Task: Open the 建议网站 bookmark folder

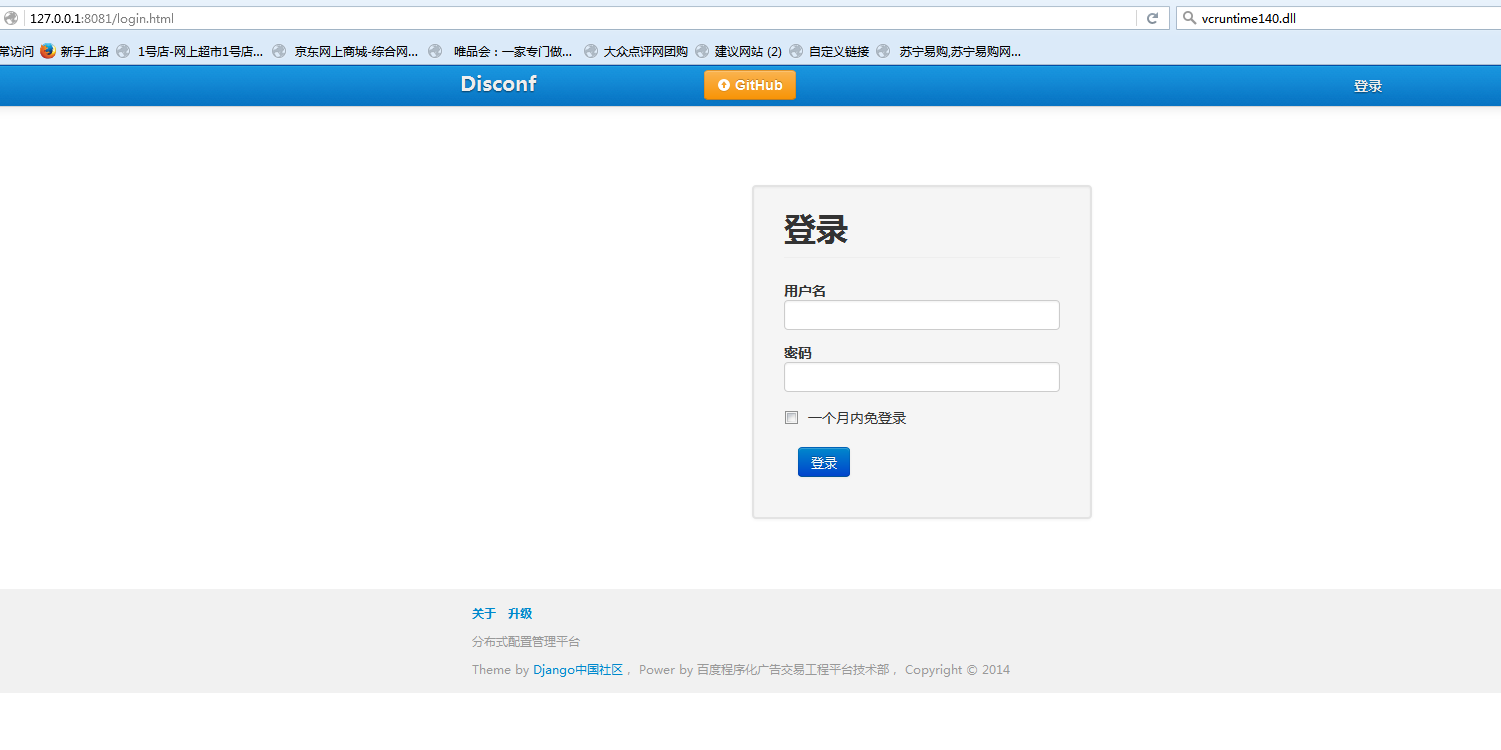Action: click(747, 51)
